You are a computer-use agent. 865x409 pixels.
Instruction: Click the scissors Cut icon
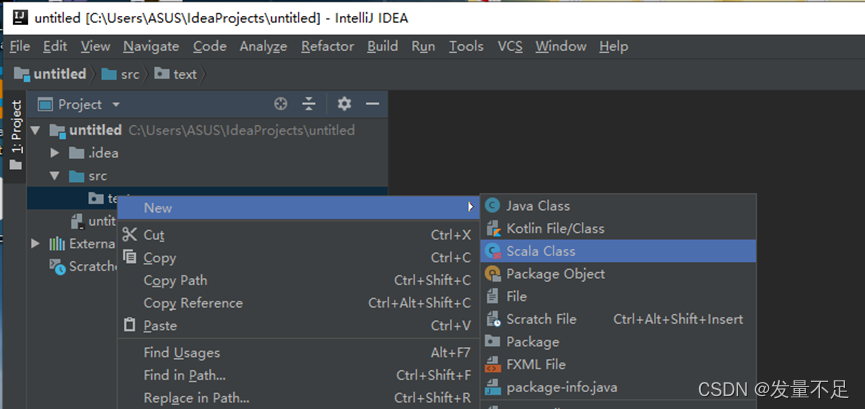pyautogui.click(x=130, y=235)
